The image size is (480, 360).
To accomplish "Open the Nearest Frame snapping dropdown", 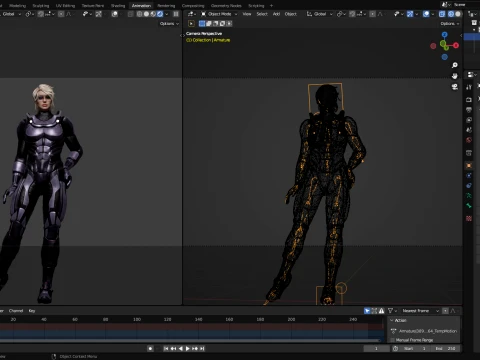I will (420, 311).
